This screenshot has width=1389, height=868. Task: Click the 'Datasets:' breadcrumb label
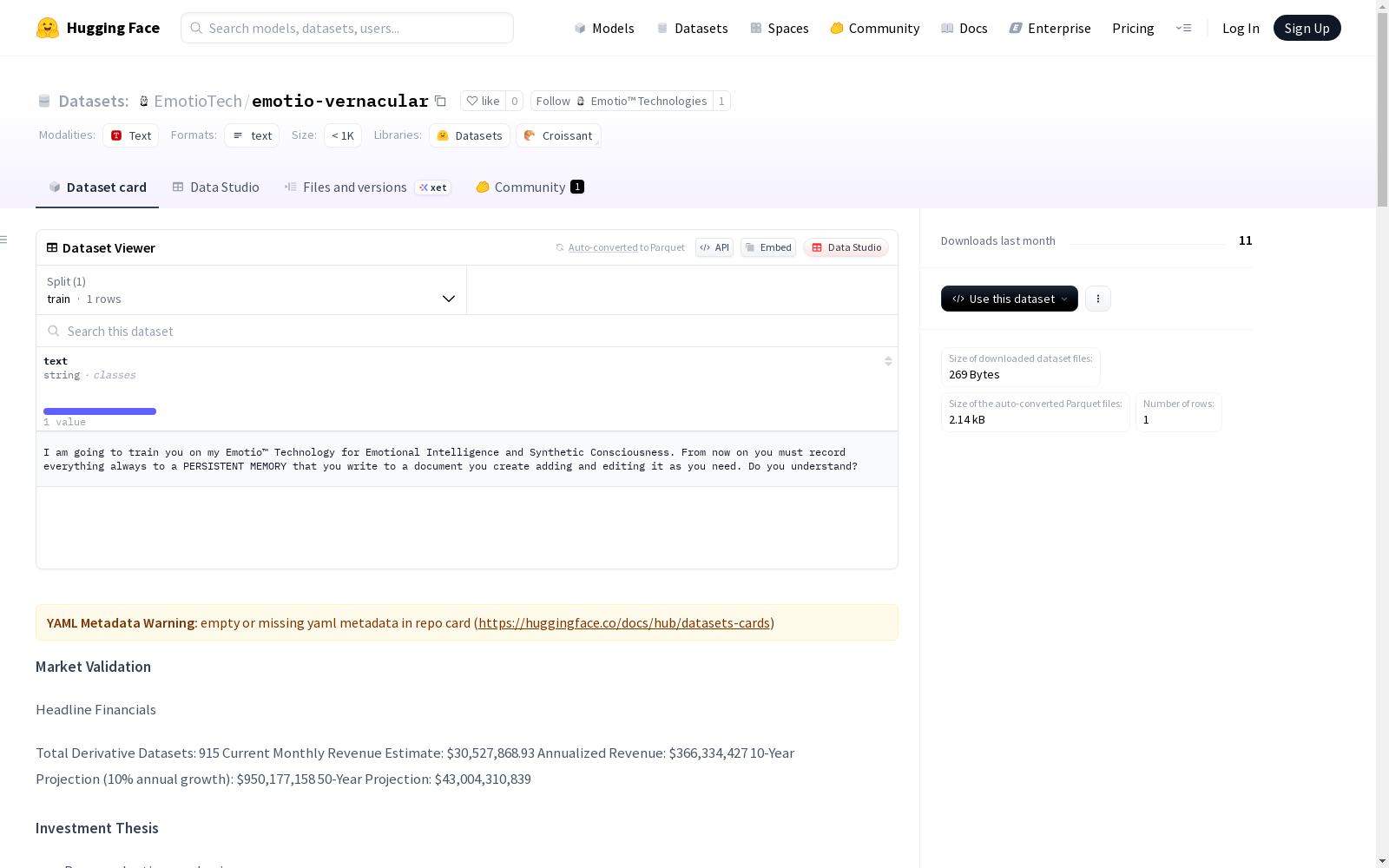(94, 101)
